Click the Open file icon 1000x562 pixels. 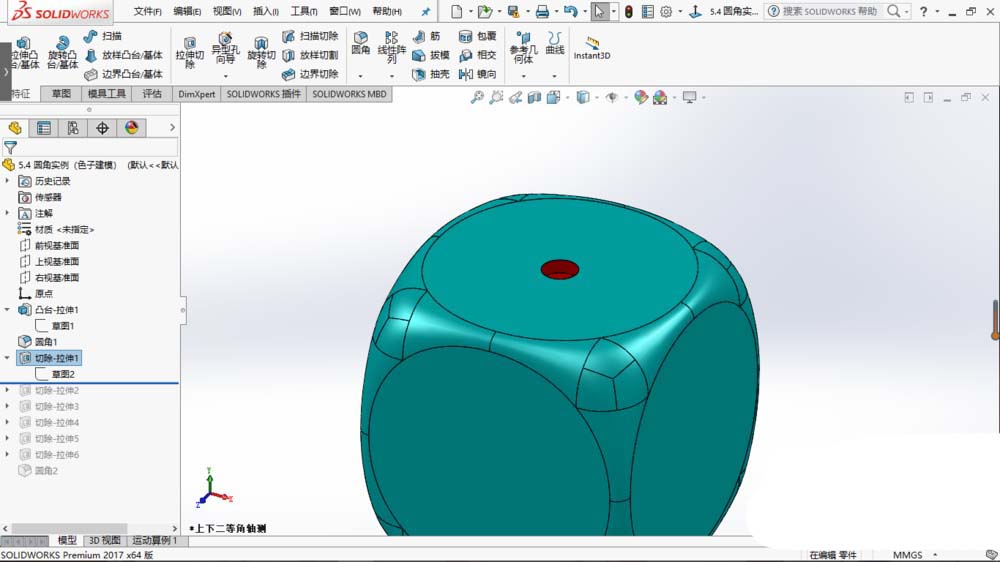[485, 11]
